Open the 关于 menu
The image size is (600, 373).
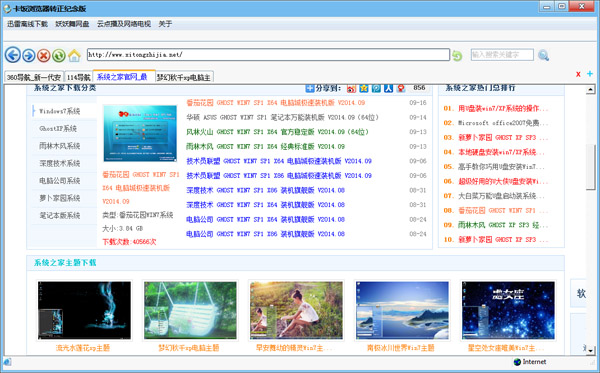pos(165,24)
